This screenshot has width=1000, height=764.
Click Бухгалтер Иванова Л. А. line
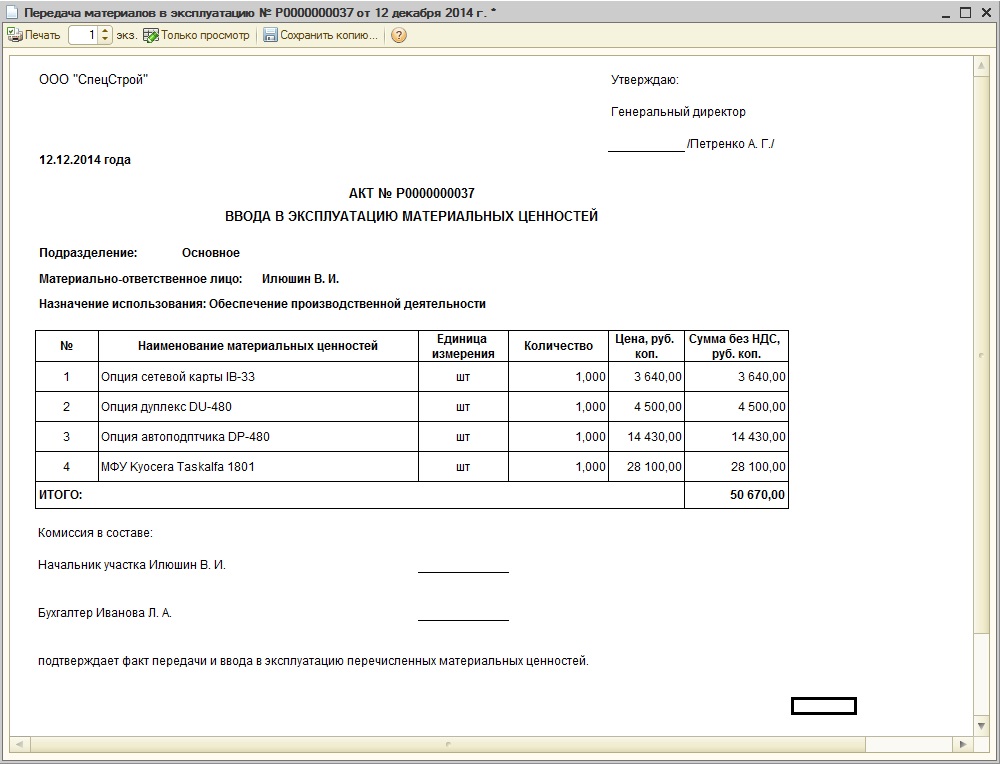(x=105, y=613)
